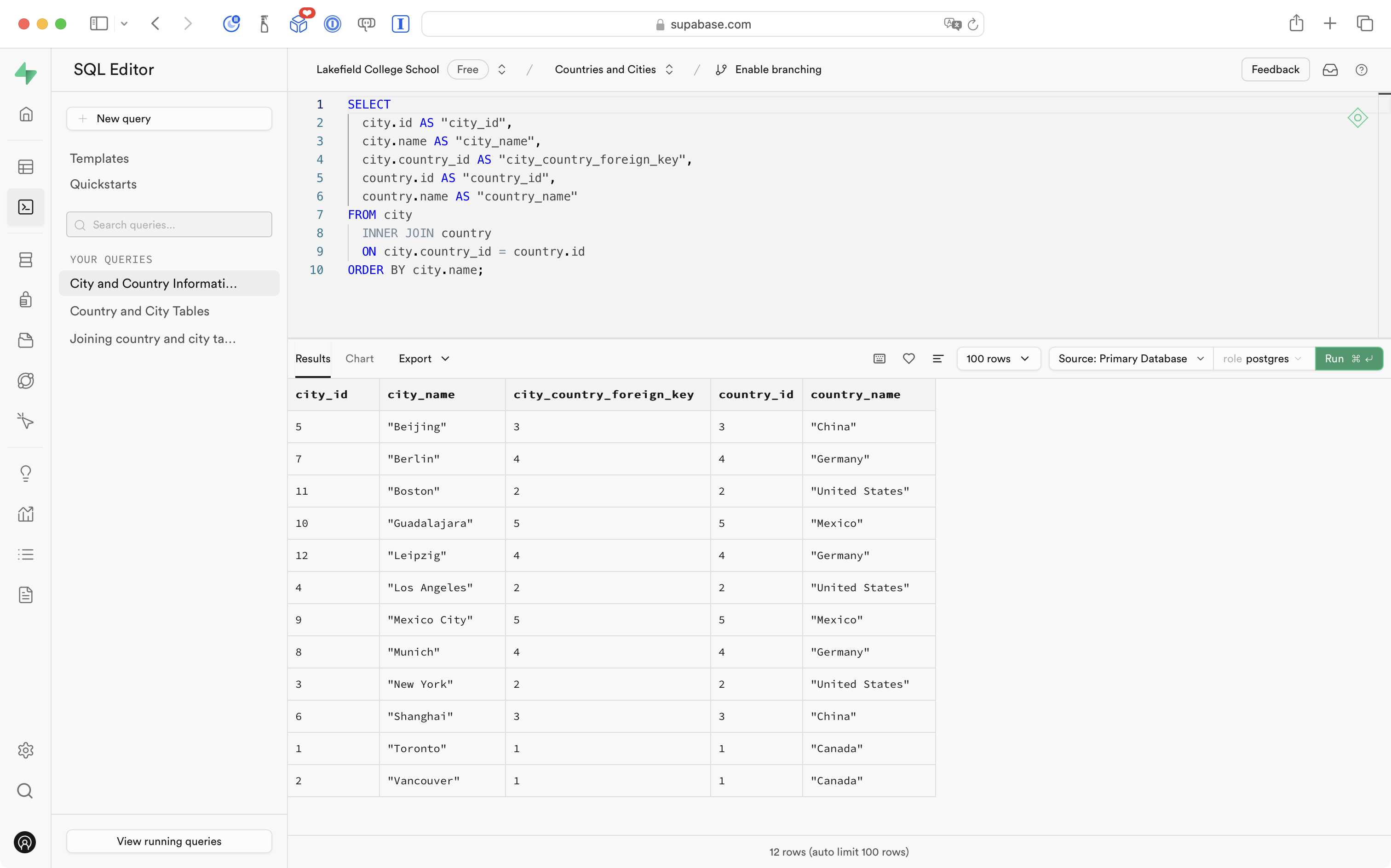Viewport: 1391px width, 868px height.
Task: Click the 1Password extension icon
Action: [x=333, y=23]
